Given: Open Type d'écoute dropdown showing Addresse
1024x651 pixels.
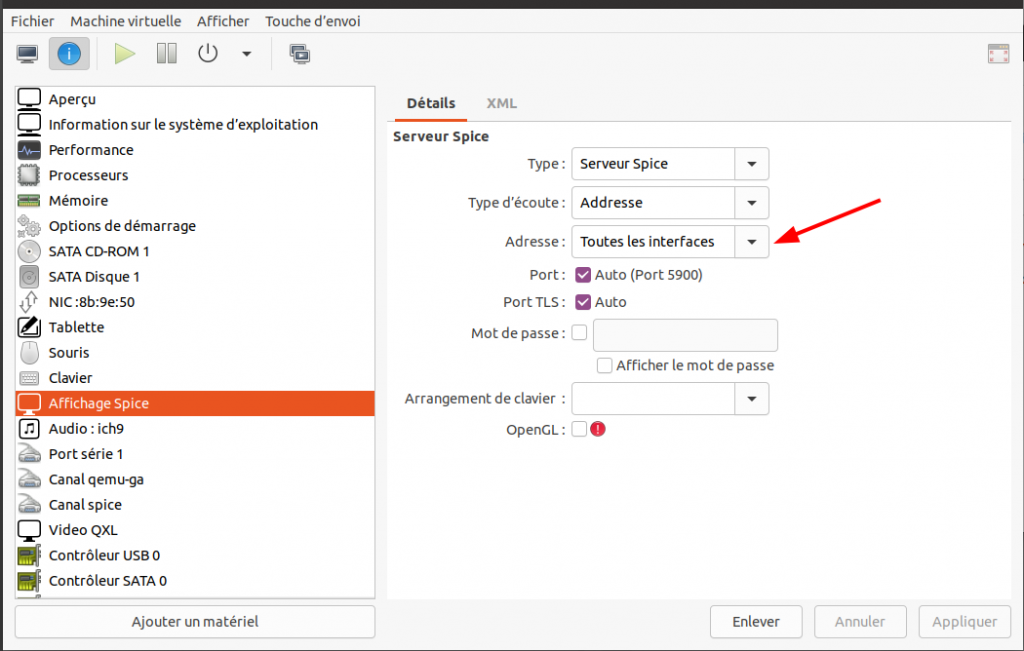Looking at the screenshot, I should tap(670, 203).
